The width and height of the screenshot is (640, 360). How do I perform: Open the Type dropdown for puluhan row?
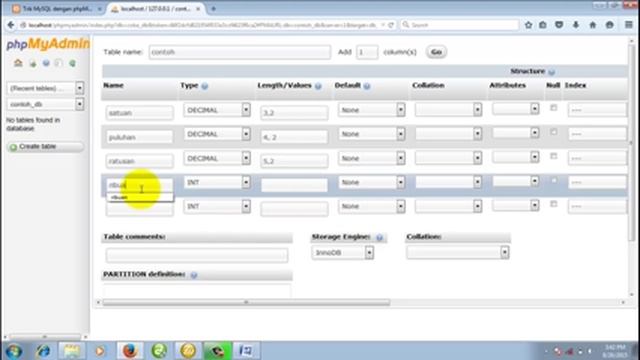click(x=217, y=134)
